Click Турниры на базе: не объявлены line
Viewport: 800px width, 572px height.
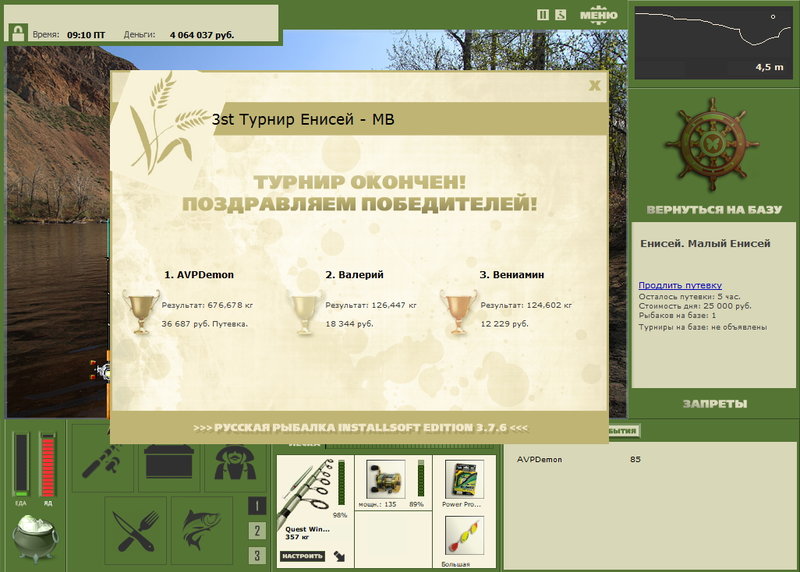tap(703, 327)
